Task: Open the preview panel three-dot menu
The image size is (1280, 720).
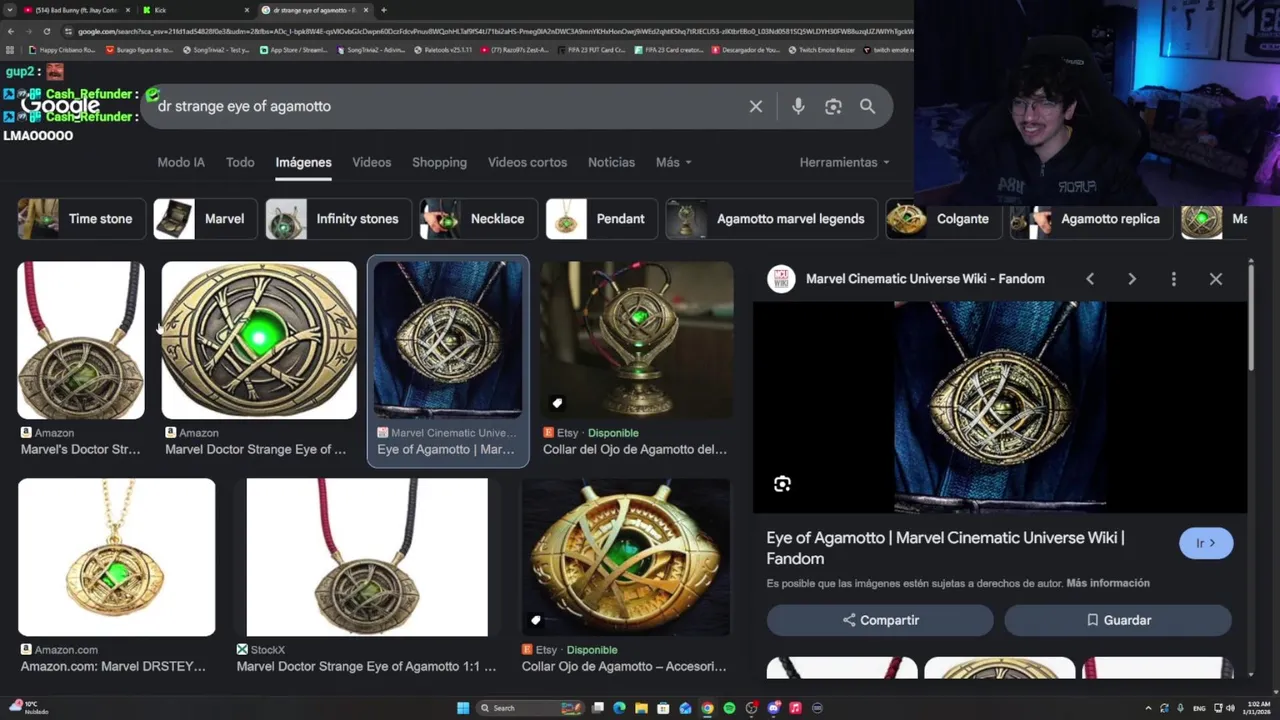Action: [x=1174, y=279]
